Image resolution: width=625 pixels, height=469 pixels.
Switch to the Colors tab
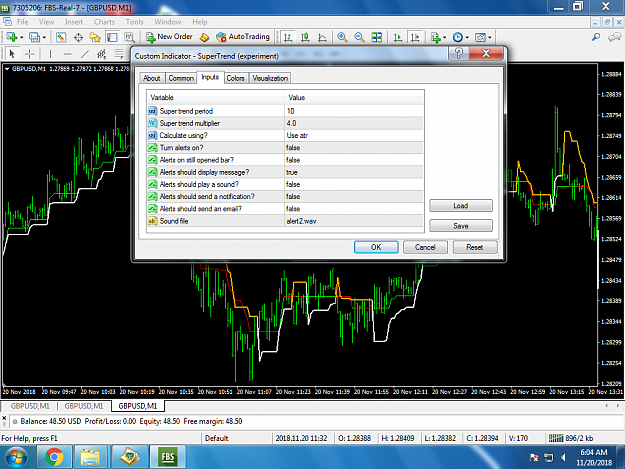coord(236,78)
